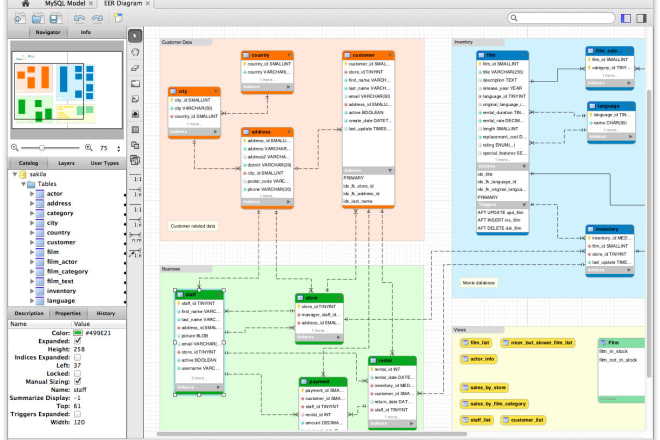Screen dimensions: 660x440
Task: Select the actor_info view
Action: coord(479,359)
